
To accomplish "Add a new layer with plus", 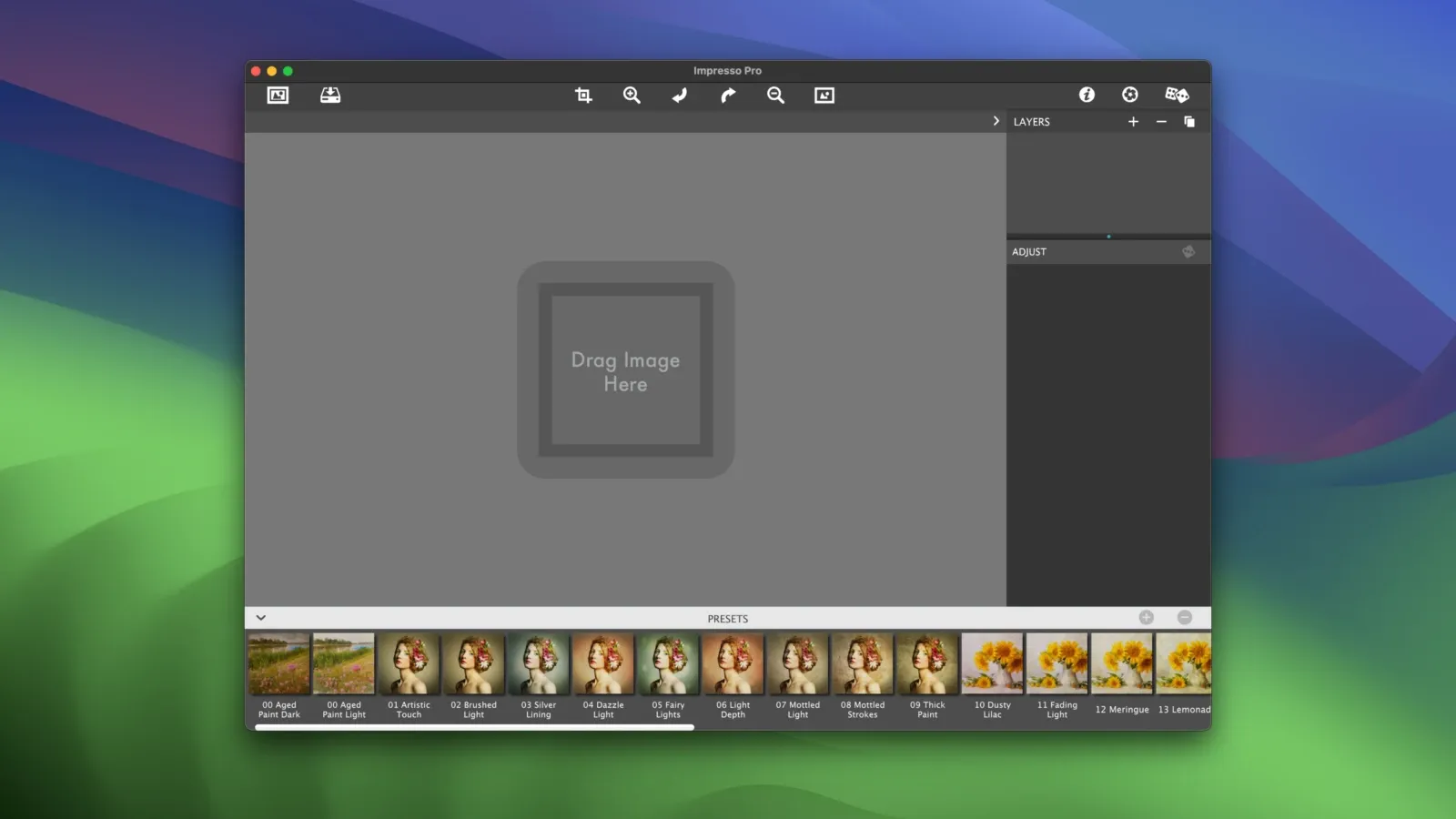I will 1133,122.
